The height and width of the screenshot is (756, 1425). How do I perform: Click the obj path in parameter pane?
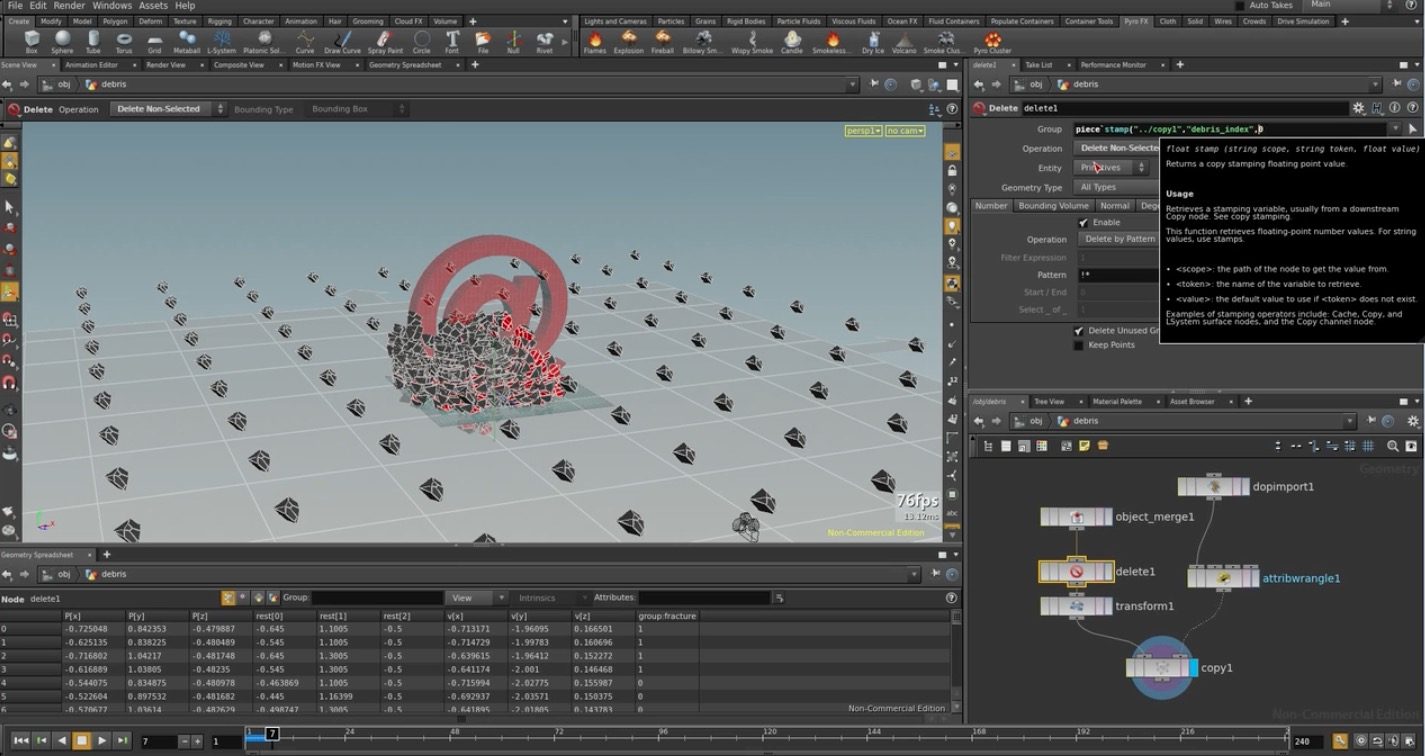1036,85
